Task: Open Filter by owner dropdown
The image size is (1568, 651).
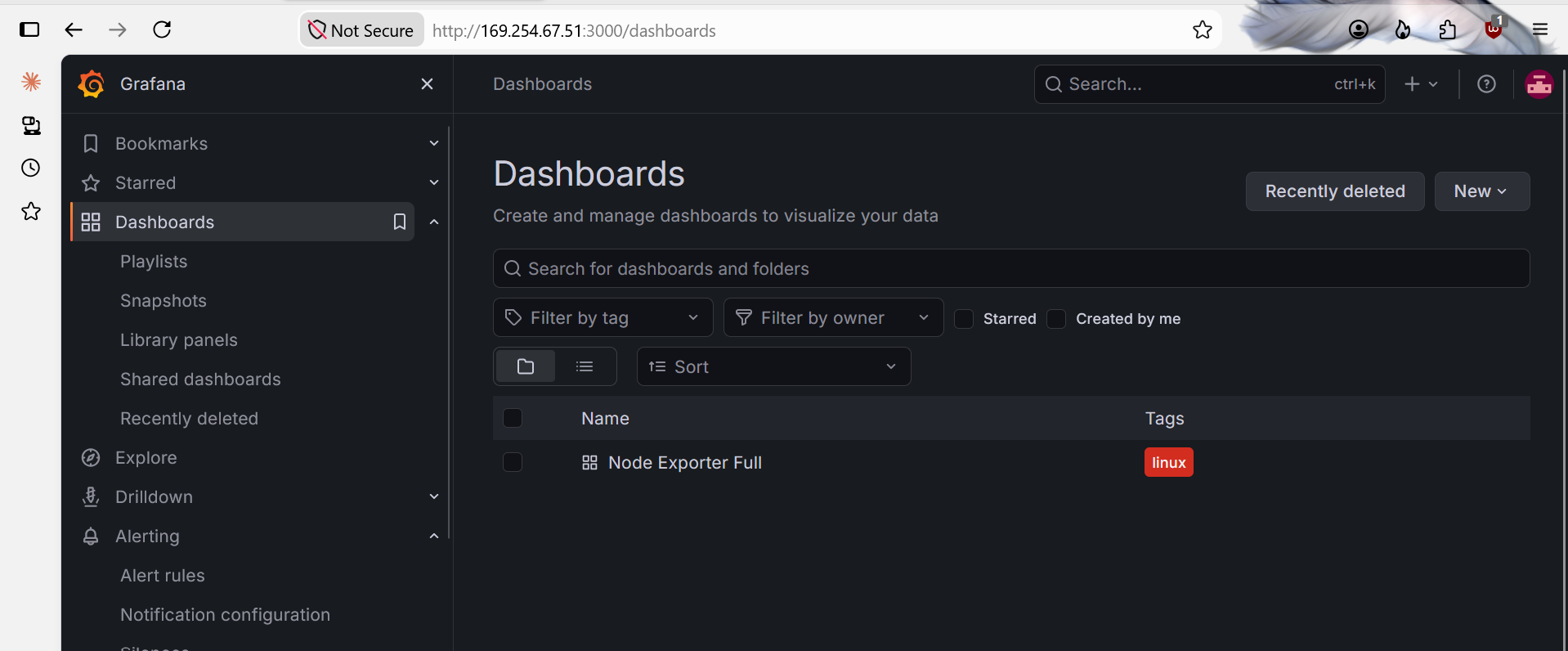Action: tap(834, 317)
